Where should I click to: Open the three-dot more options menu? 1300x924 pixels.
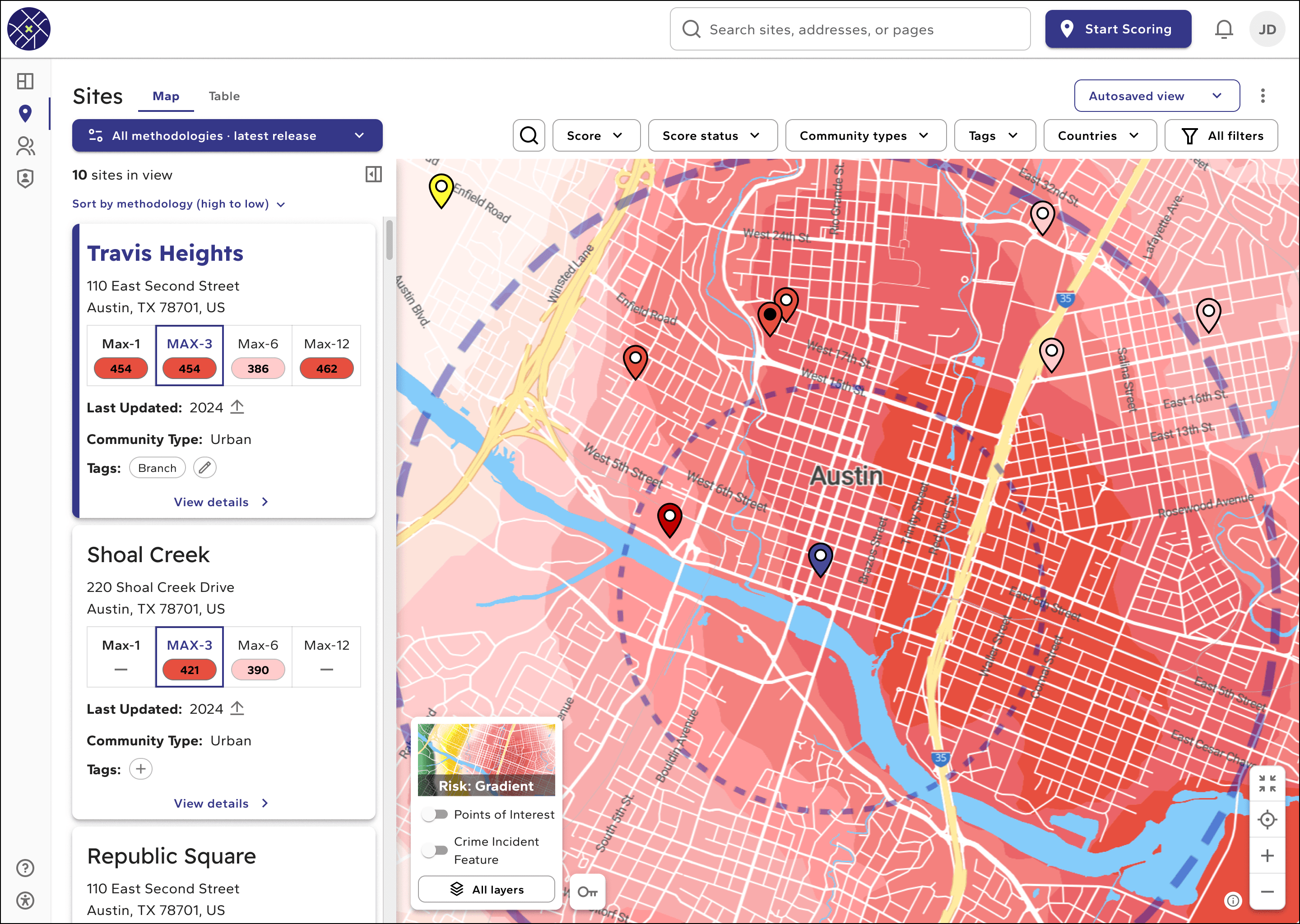click(x=1263, y=96)
